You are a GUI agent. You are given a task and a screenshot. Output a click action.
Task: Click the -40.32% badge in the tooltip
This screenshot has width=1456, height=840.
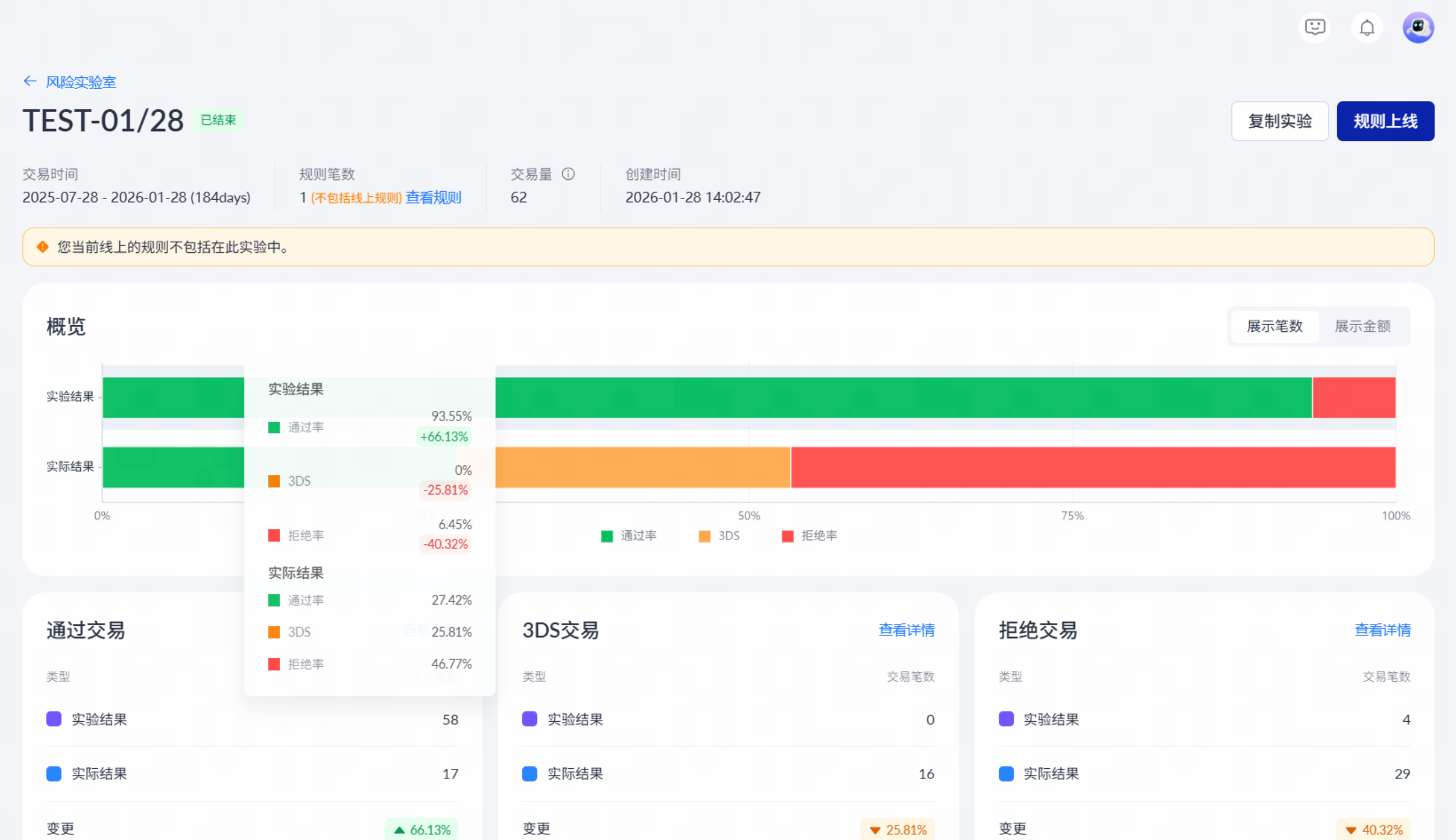445,544
